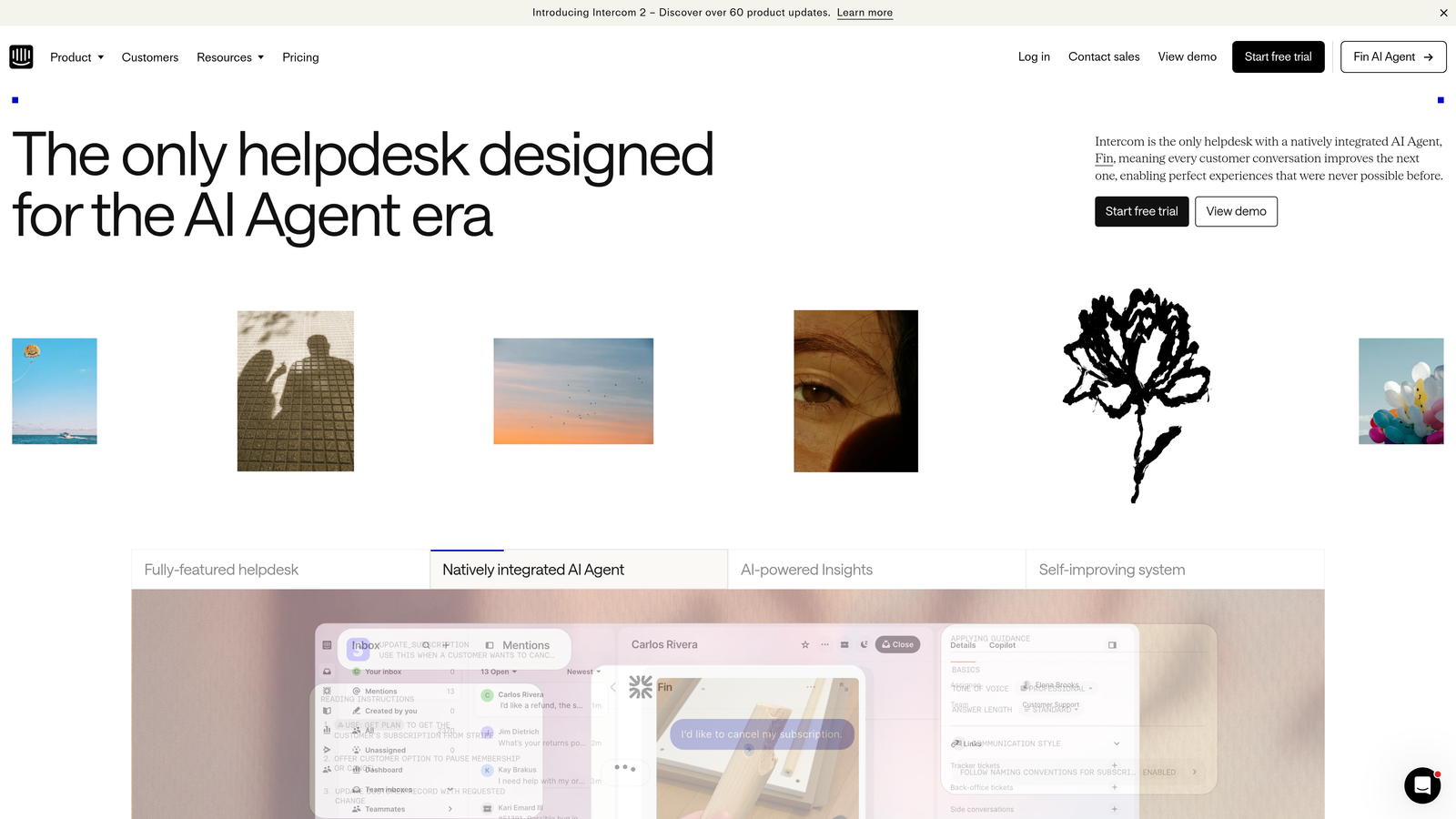
Task: Follow the Learn more link in the banner
Action: click(x=864, y=13)
